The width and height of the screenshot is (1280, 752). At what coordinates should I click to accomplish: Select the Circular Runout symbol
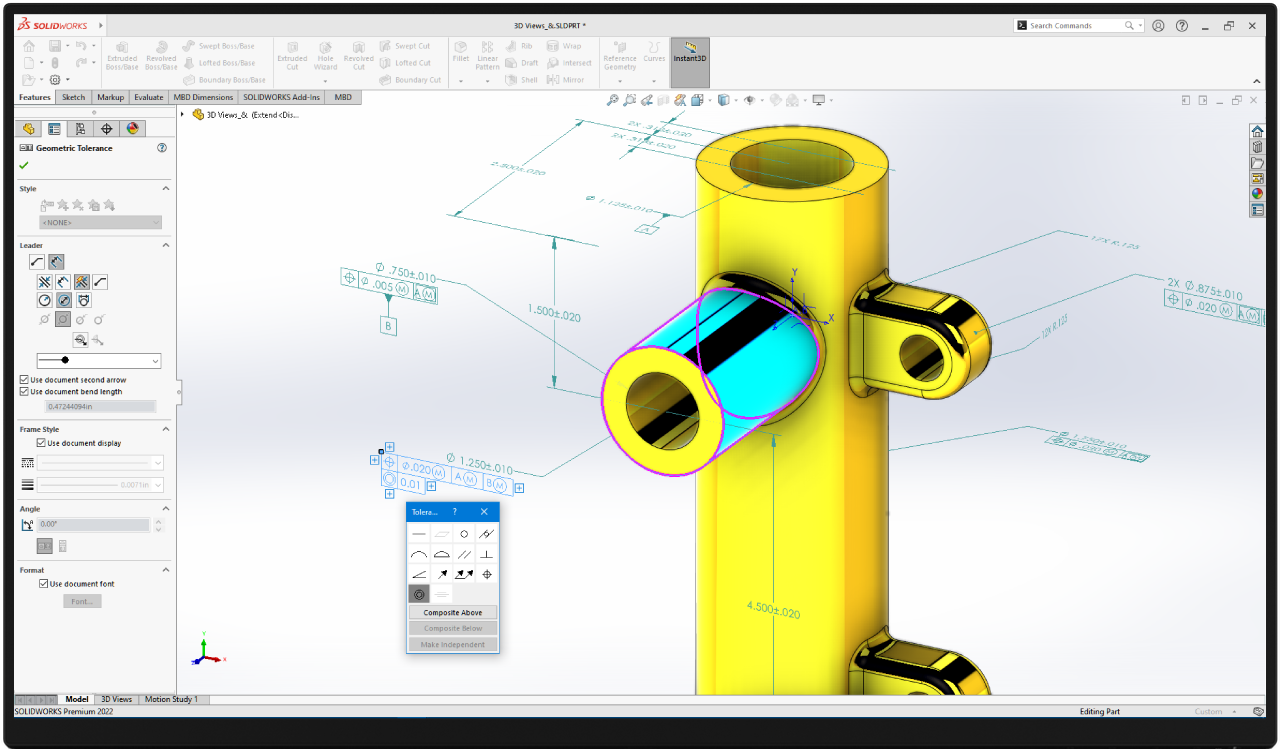[442, 574]
